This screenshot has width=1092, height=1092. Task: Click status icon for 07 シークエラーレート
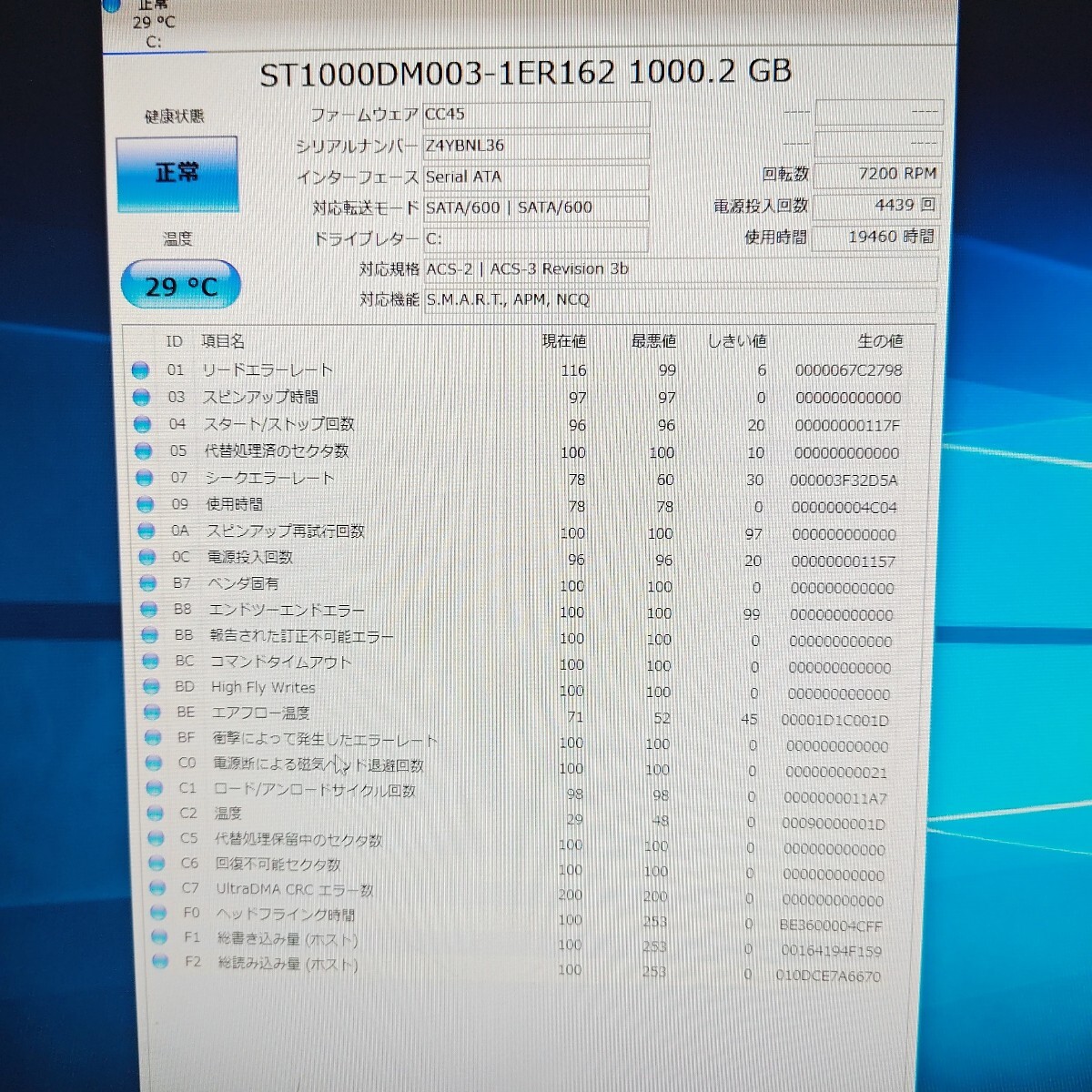click(x=144, y=478)
